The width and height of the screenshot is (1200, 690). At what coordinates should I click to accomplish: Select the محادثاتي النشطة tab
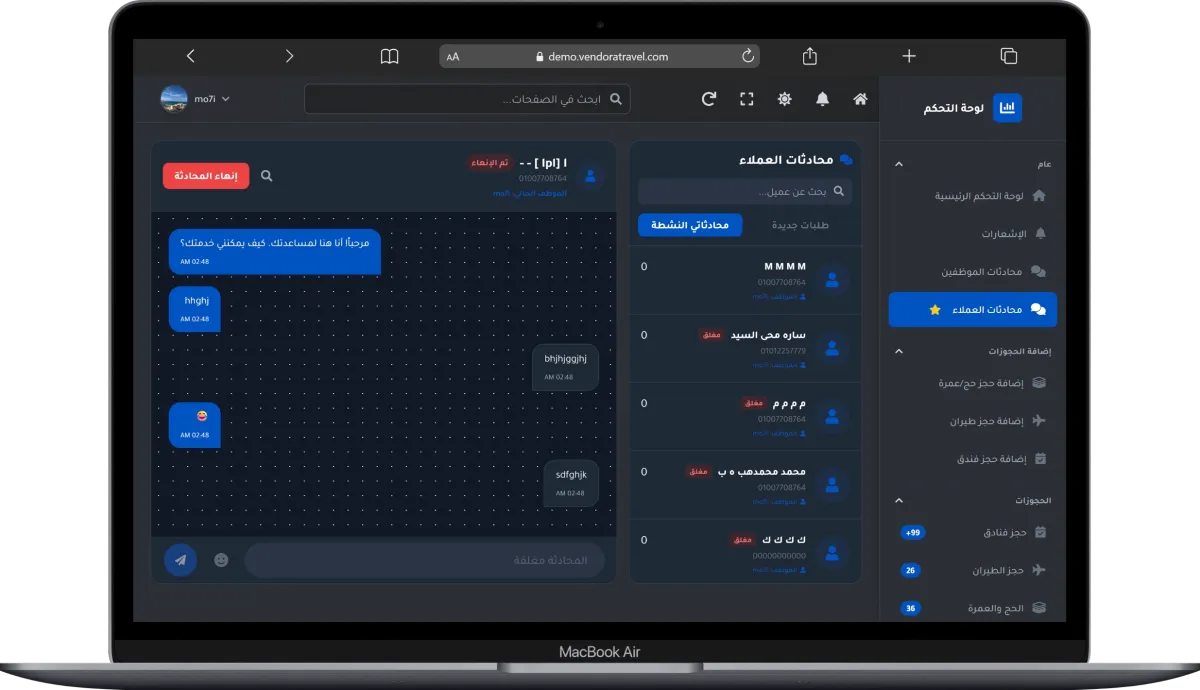tap(690, 225)
